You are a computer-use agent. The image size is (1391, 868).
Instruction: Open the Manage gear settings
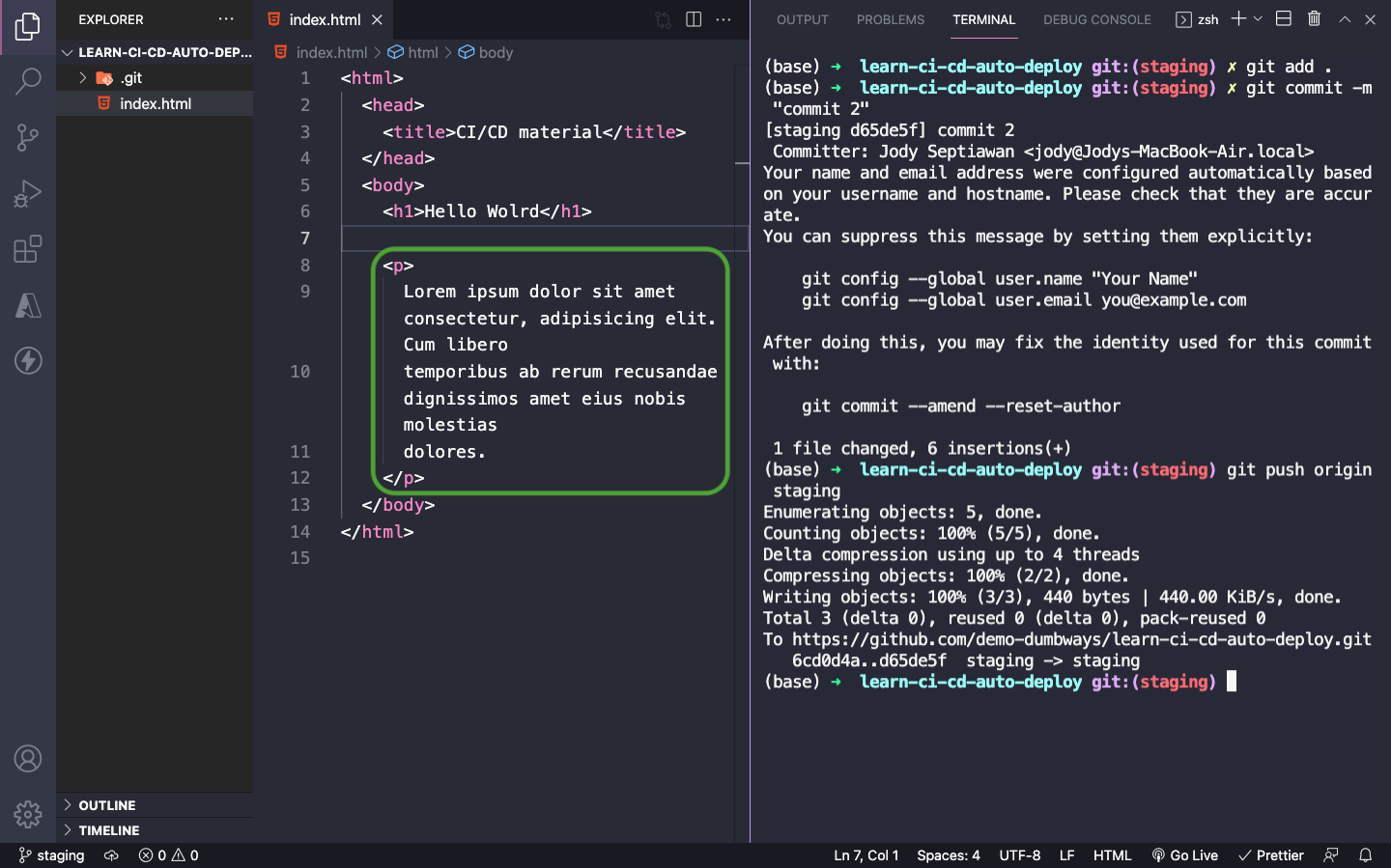(28, 814)
